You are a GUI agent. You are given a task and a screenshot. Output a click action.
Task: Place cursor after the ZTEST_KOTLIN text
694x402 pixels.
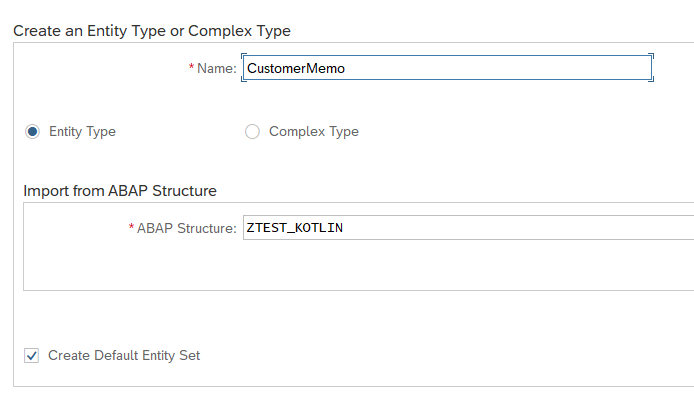tap(344, 228)
